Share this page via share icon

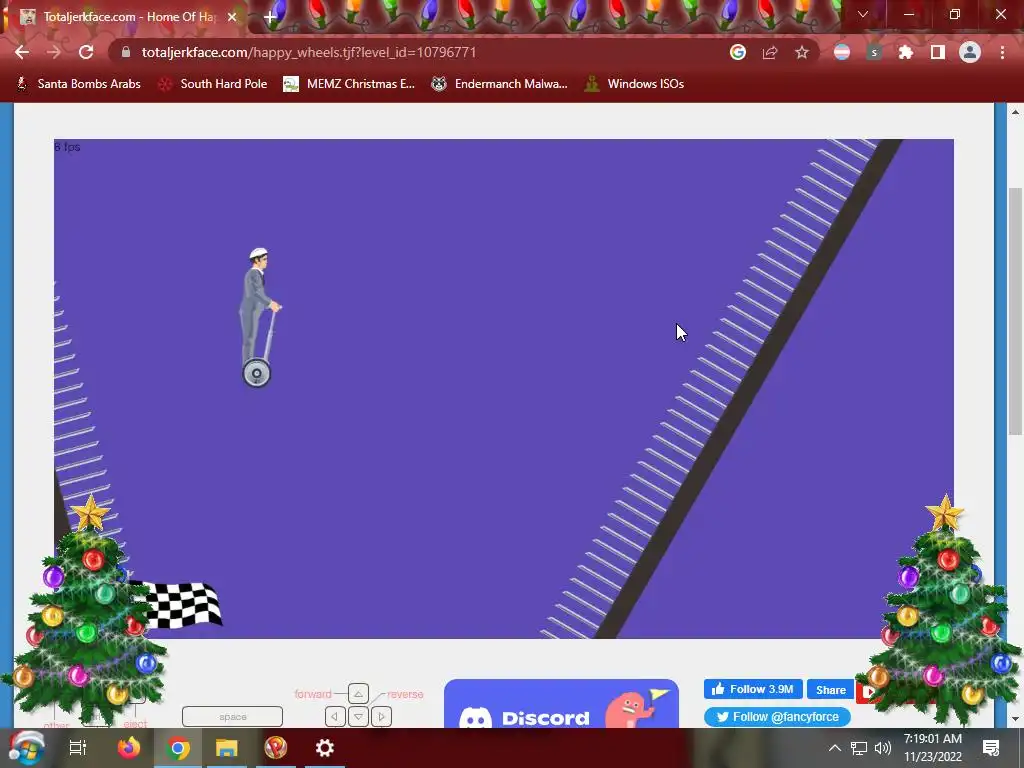tap(770, 52)
